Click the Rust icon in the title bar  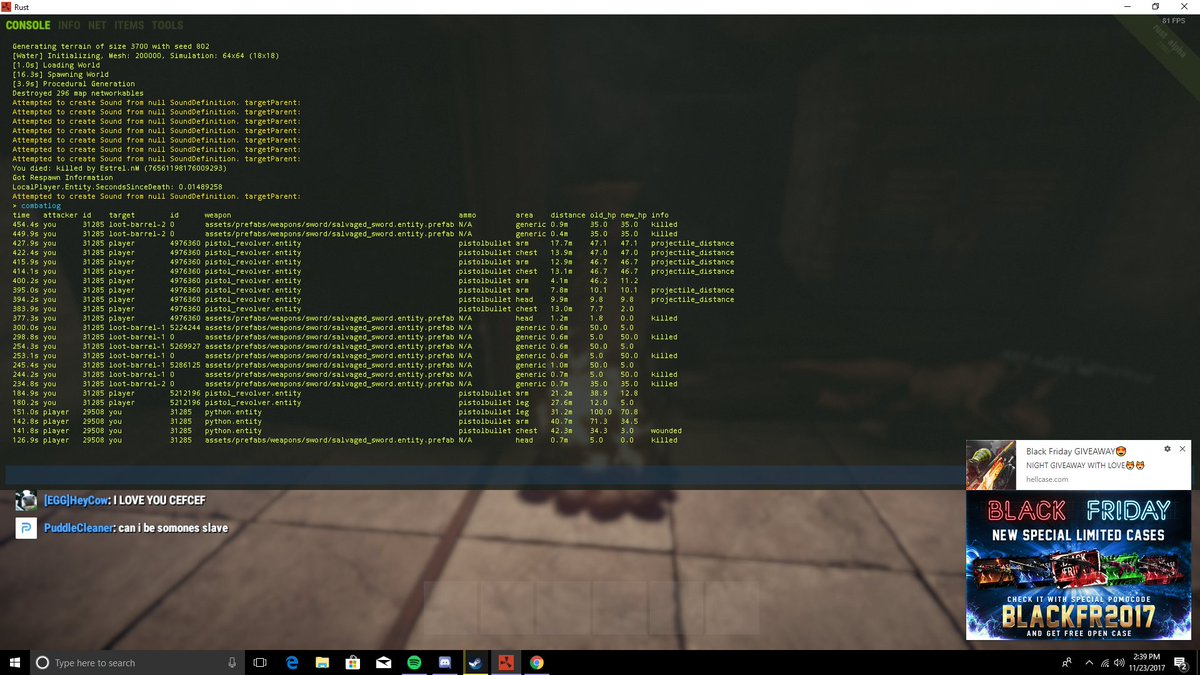pos(7,6)
